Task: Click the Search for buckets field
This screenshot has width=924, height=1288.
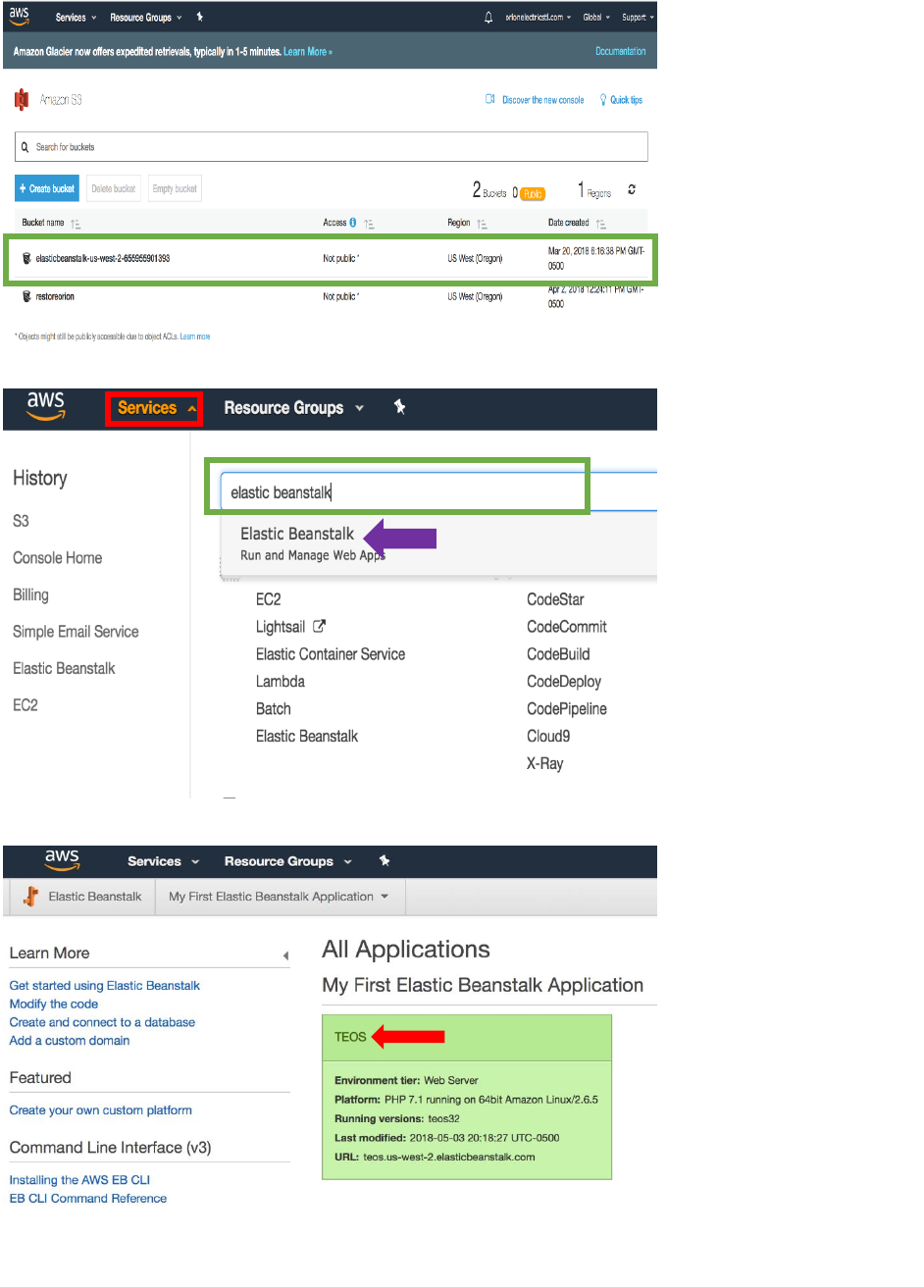Action: click(x=332, y=147)
